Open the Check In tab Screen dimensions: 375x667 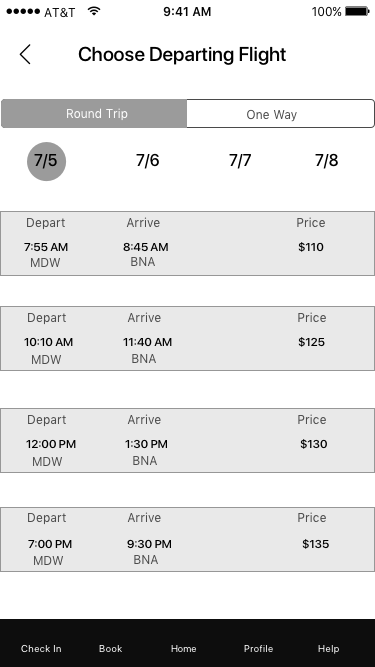[41, 649]
